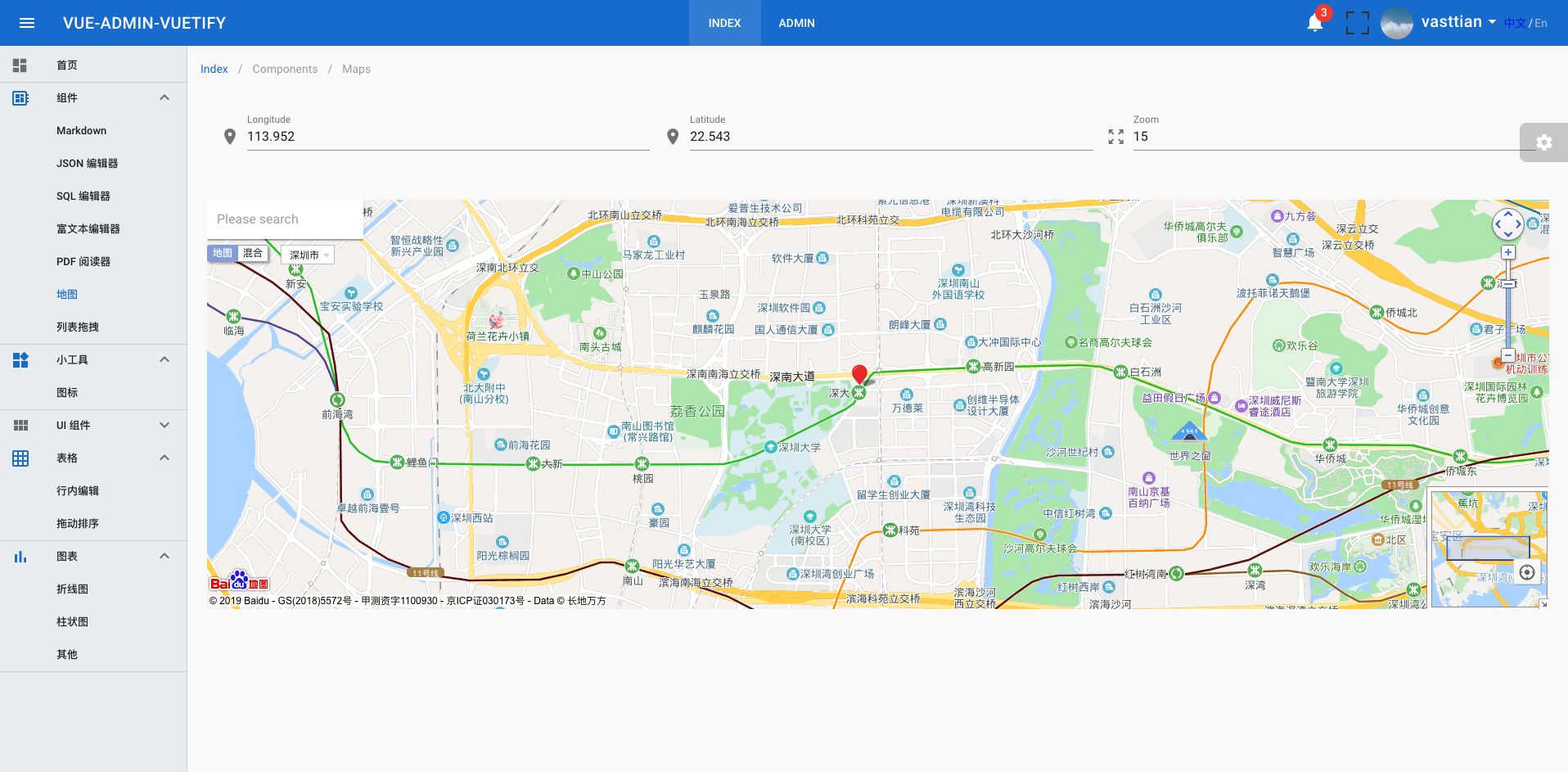This screenshot has height=772, width=1568.
Task: Click the 深大 metro station icon
Action: tap(858, 393)
